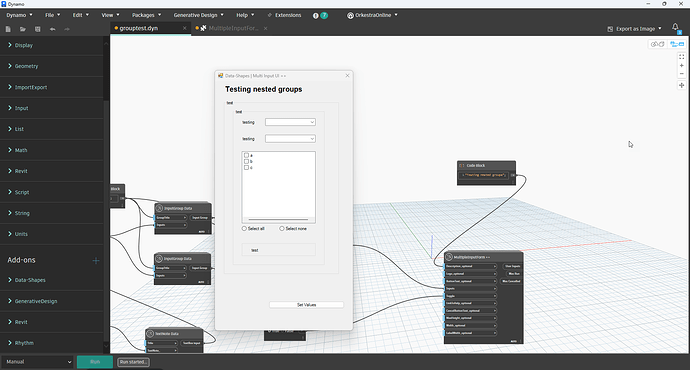Screen dimensions: 690x370
Task: Check the box for item a
Action: 246,155
